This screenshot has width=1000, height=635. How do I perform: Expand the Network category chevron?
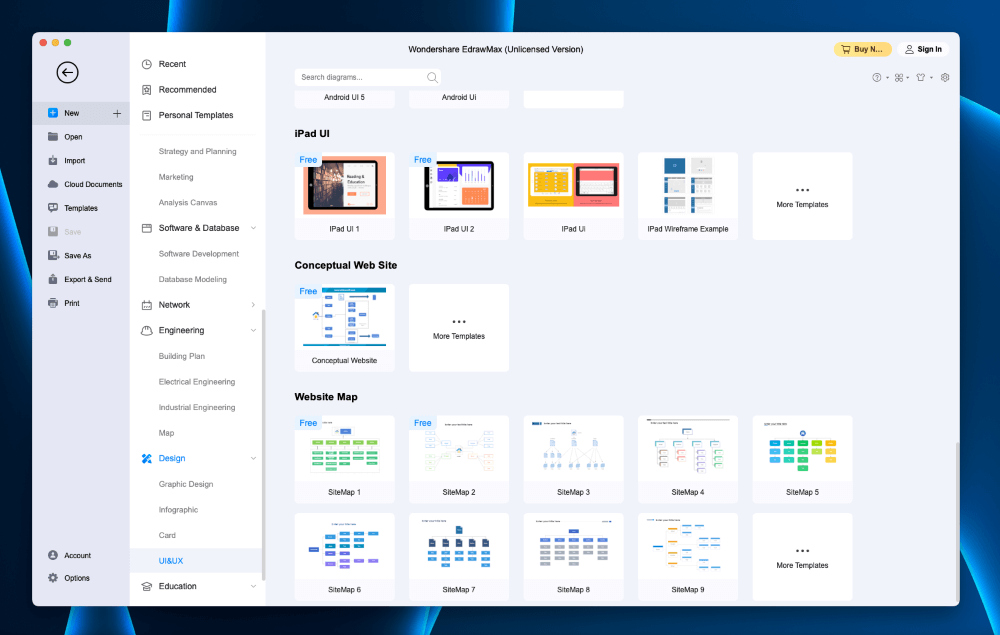click(x=253, y=305)
